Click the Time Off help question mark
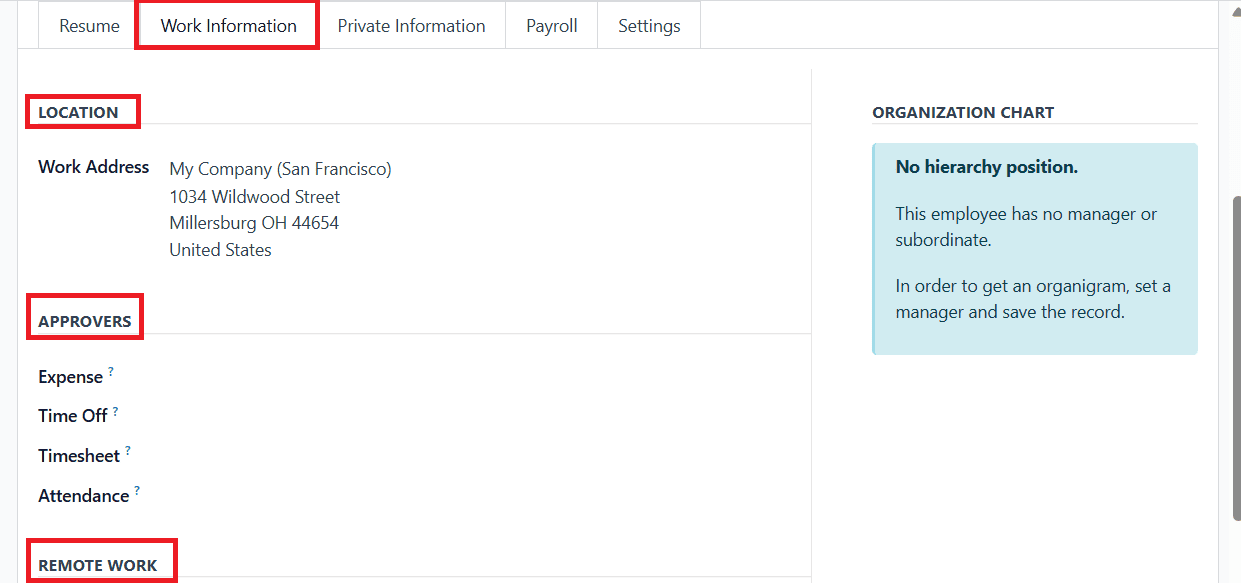This screenshot has height=583, width=1241. pyautogui.click(x=115, y=411)
